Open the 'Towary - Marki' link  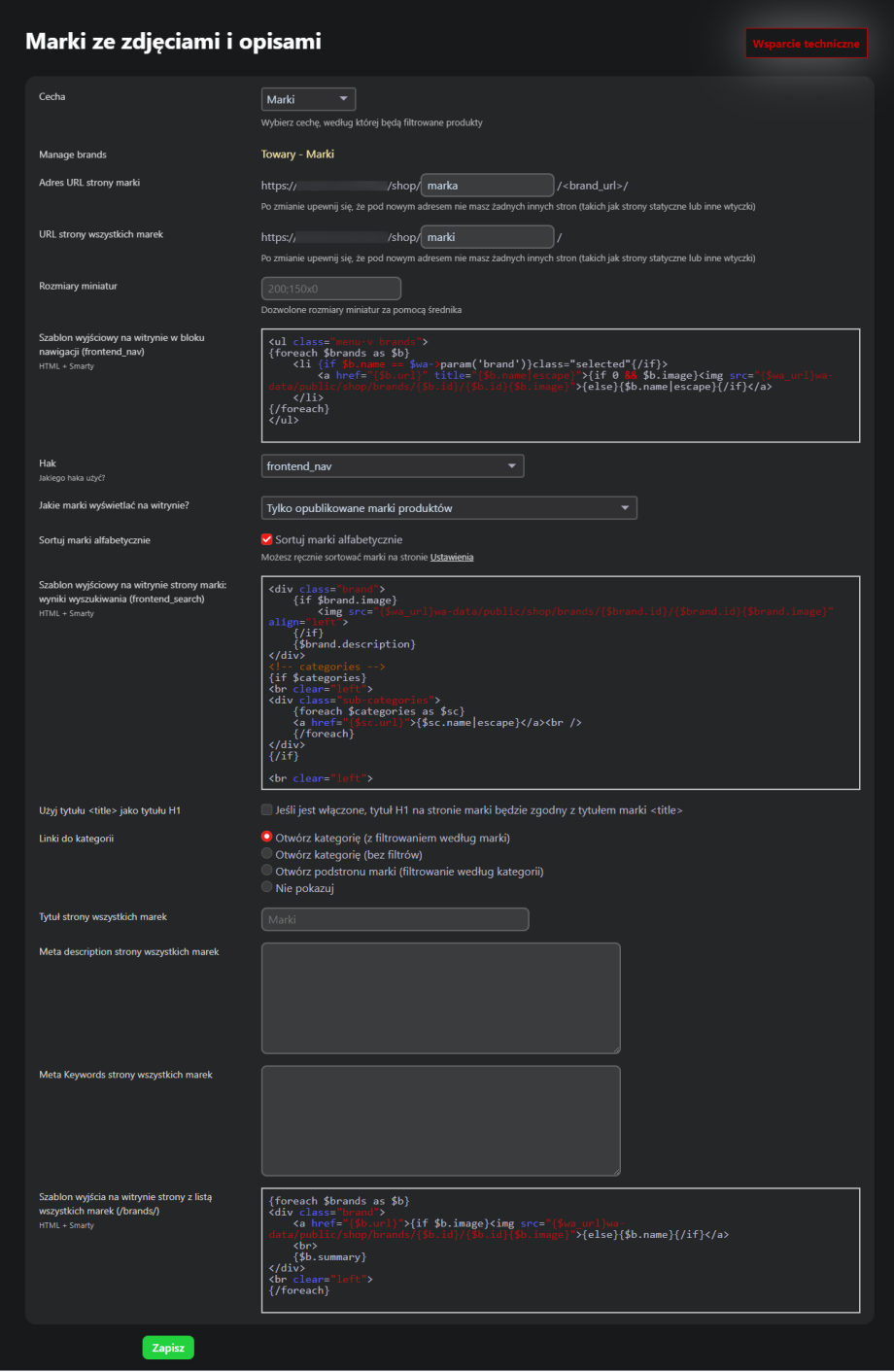297,154
